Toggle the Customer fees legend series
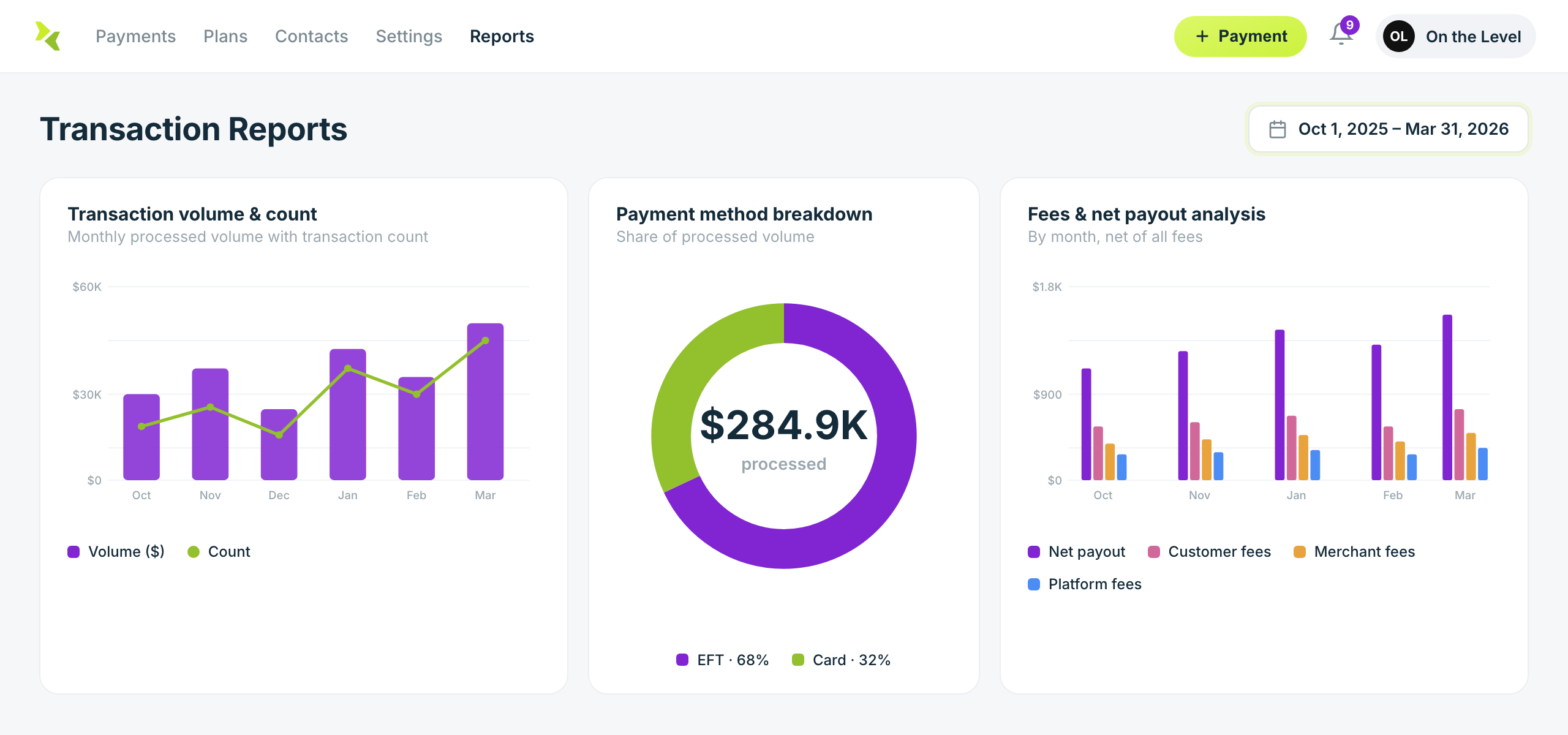The height and width of the screenshot is (735, 1568). point(1210,552)
